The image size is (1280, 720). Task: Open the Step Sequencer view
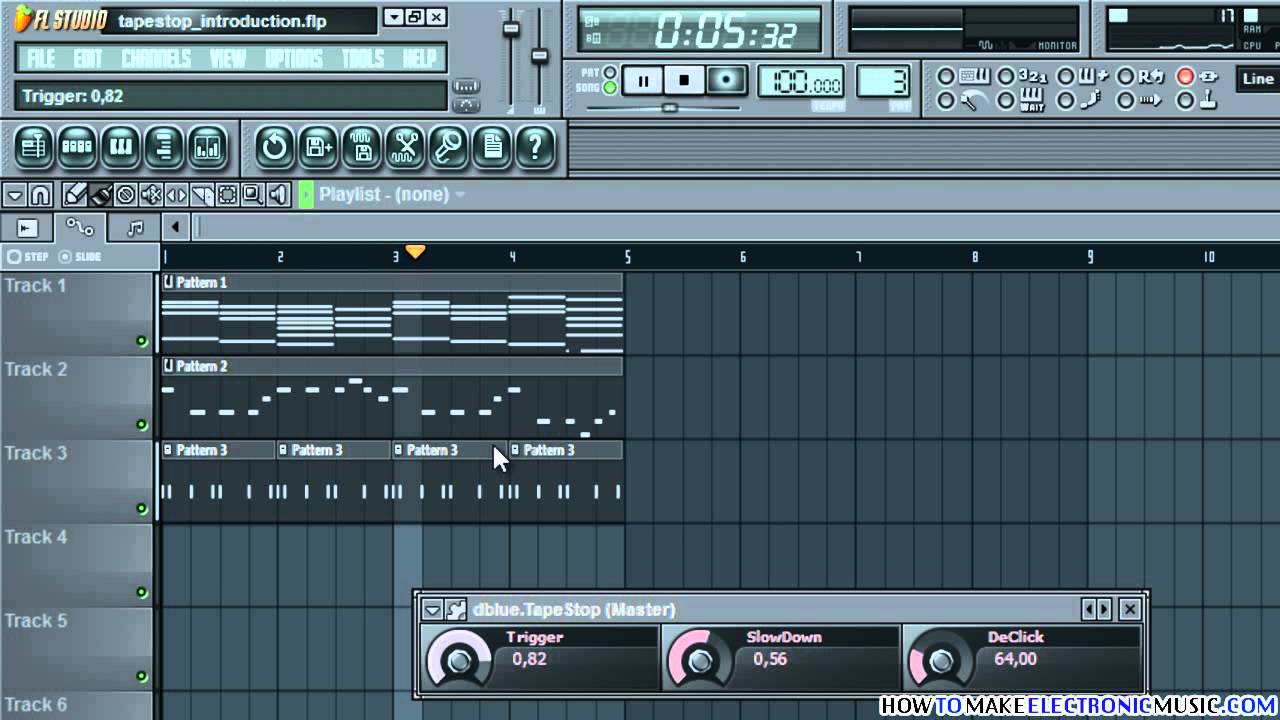(x=77, y=148)
